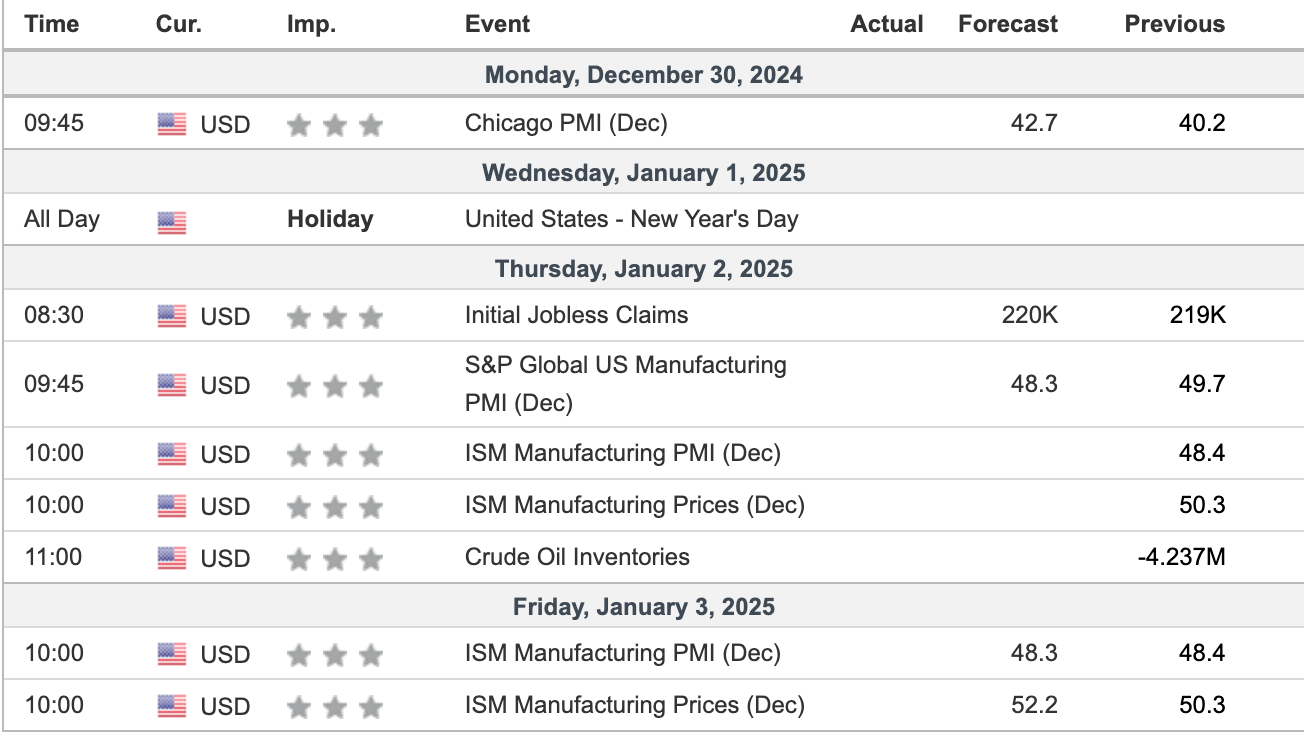This screenshot has height=736, width=1304.
Task: Open the Chicago PMI (Dec) event
Action: pos(566,124)
